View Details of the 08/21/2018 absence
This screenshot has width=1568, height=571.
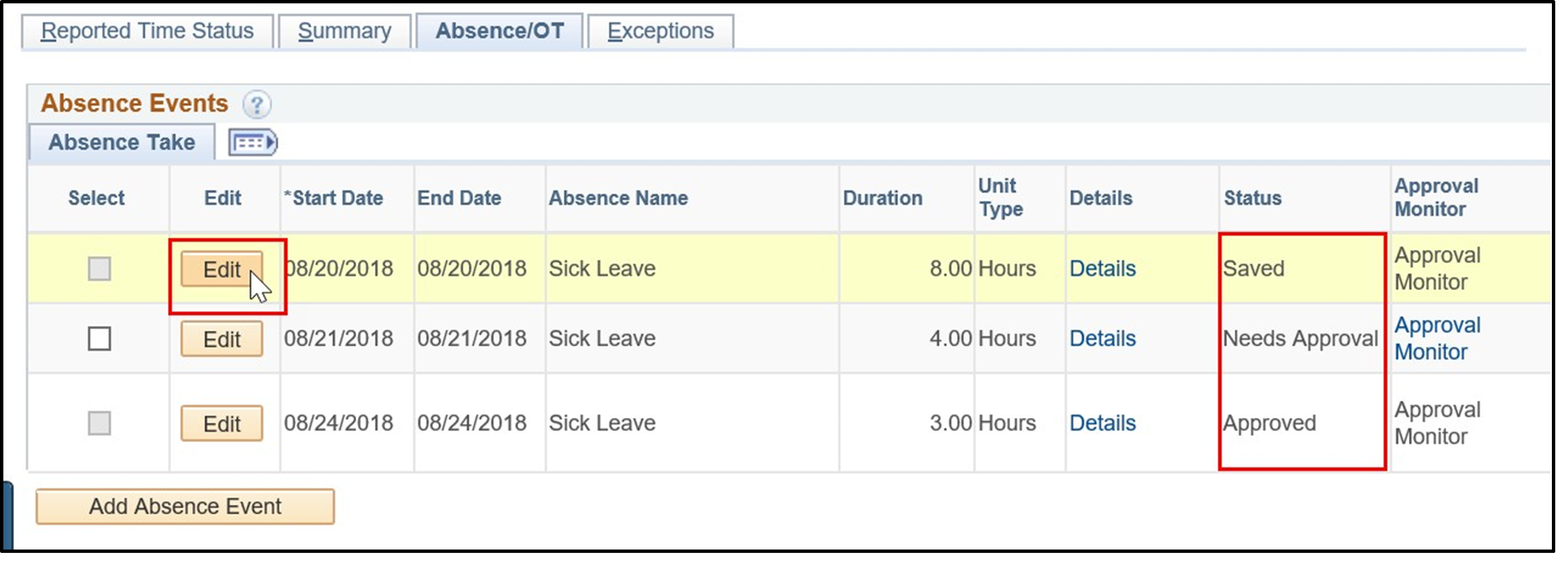click(x=1103, y=339)
